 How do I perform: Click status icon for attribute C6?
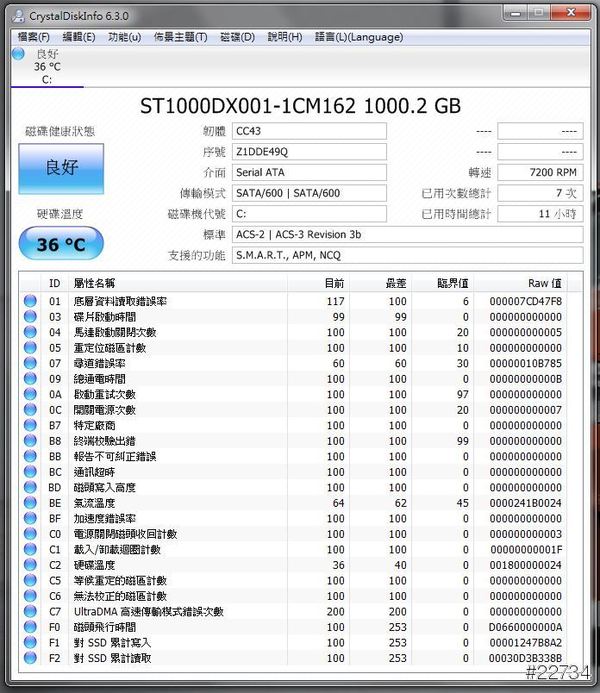tap(30, 596)
